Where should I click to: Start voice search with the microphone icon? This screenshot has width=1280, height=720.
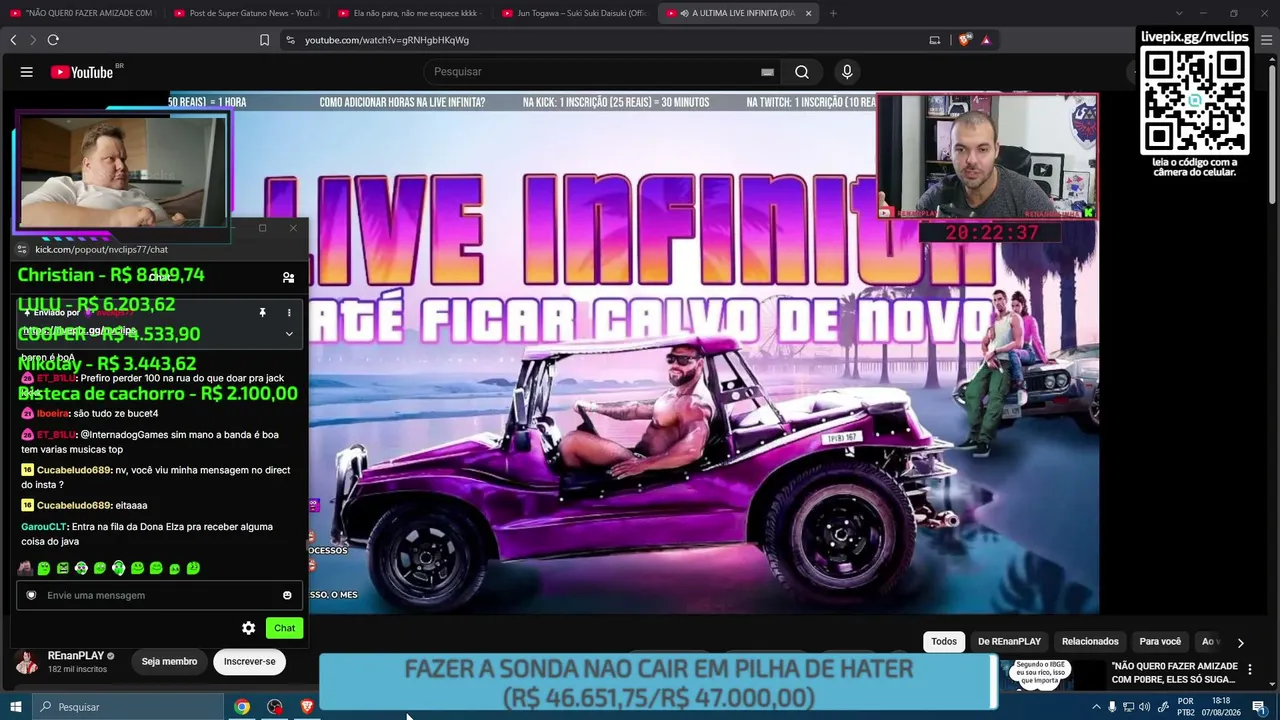pos(847,72)
